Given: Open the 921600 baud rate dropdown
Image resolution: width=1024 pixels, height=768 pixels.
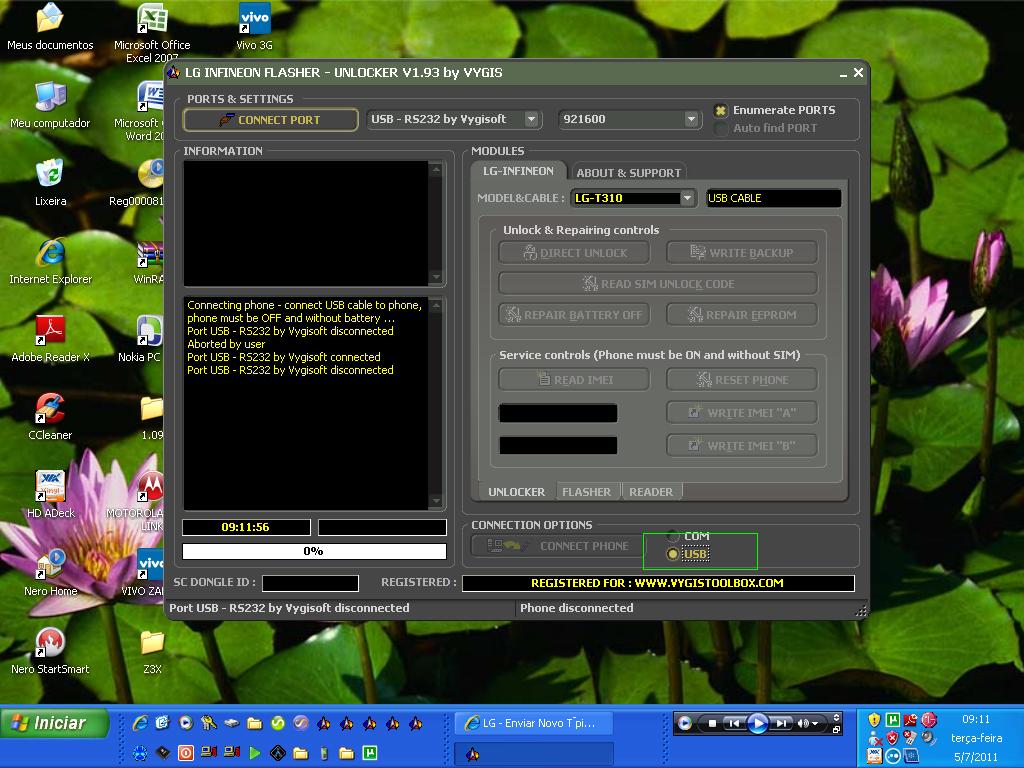Looking at the screenshot, I should click(691, 120).
